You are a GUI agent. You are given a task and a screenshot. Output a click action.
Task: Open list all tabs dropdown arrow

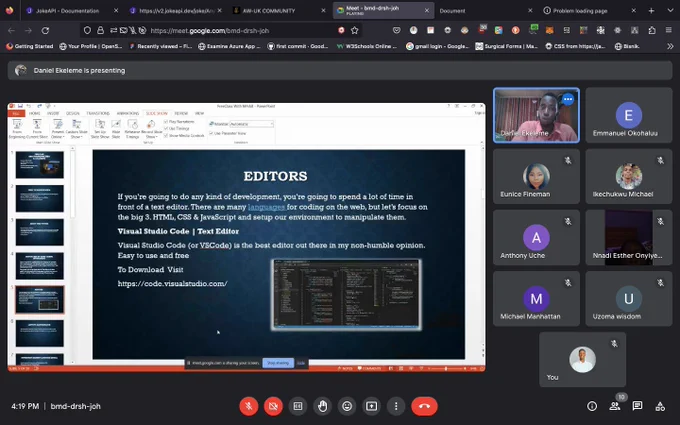click(670, 10)
